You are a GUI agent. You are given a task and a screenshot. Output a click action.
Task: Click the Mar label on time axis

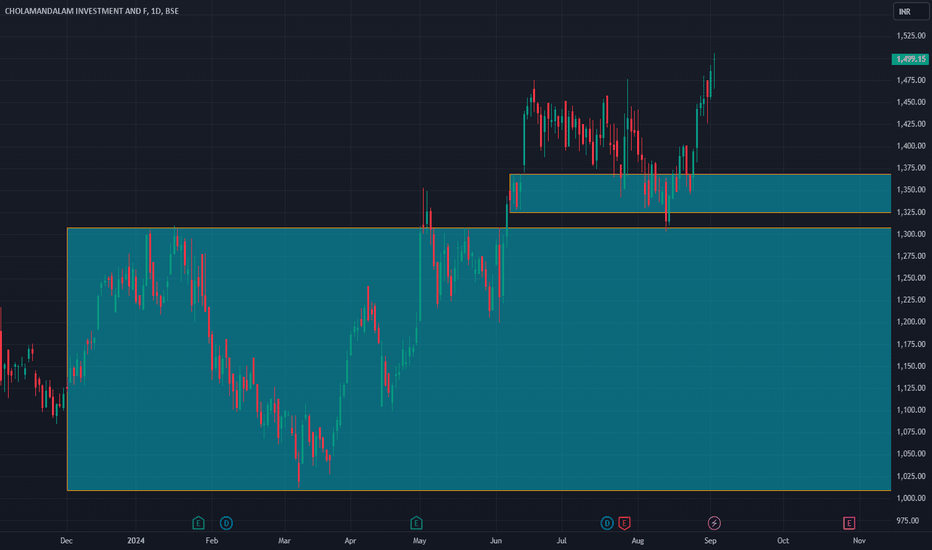coord(284,540)
